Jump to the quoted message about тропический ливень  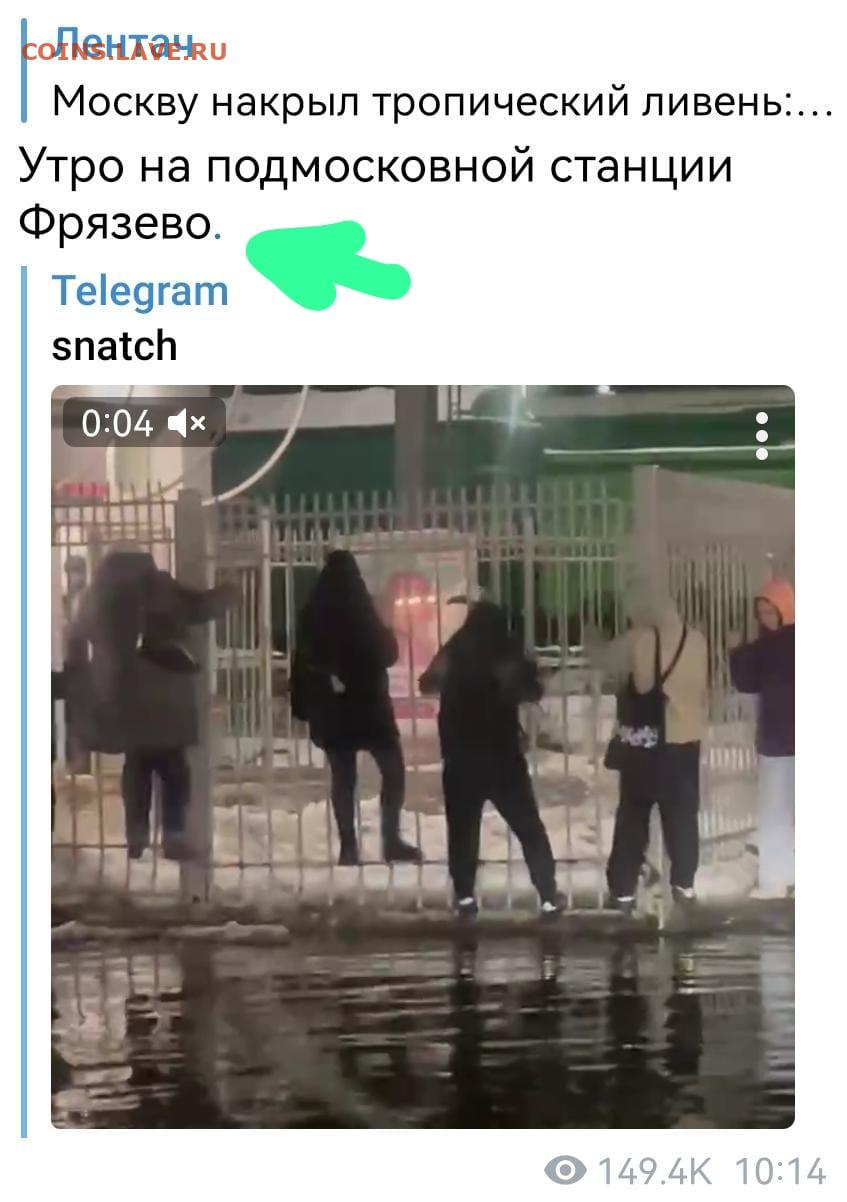(441, 101)
